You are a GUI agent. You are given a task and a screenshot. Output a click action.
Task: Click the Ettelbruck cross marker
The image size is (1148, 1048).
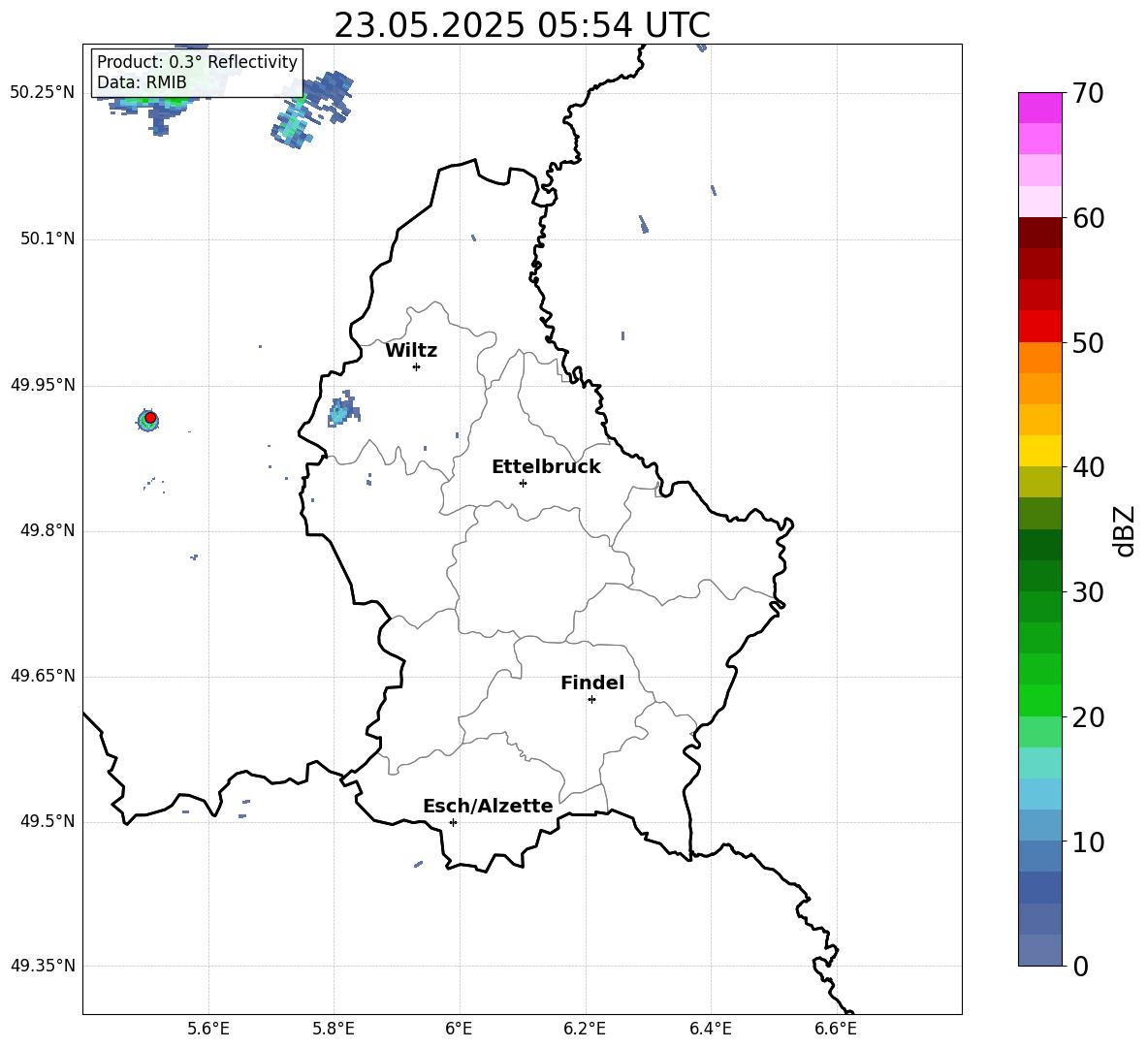523,483
